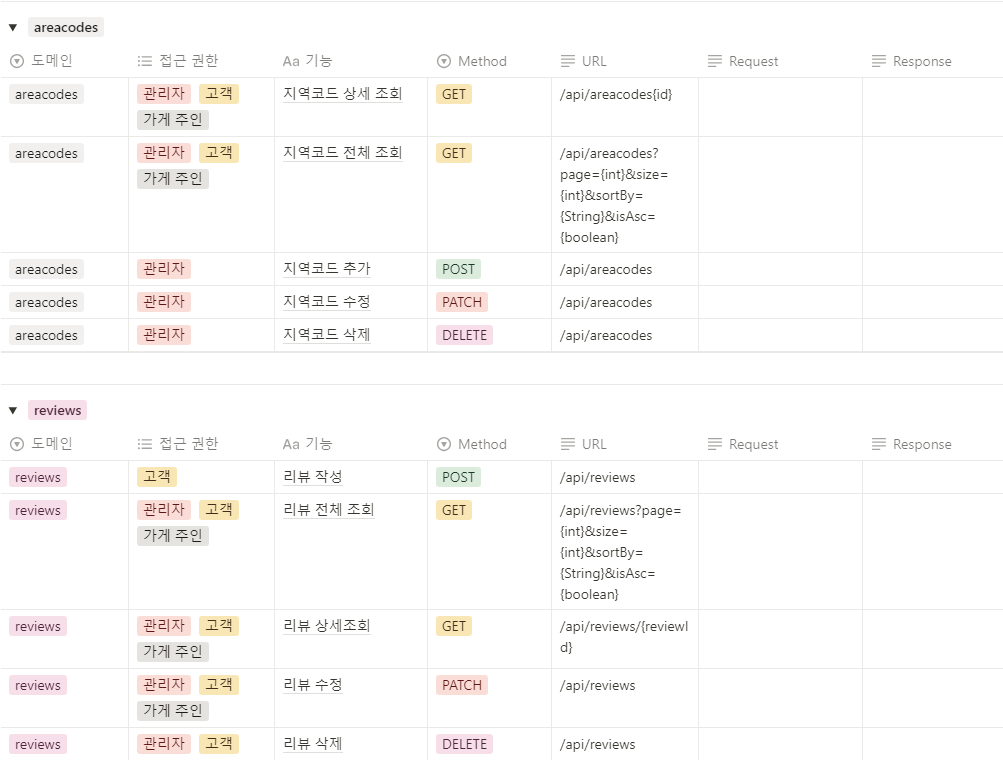Click 고객 tag in 리뷰 작성 row
Viewport: 1003px width, 760px height.
click(157, 477)
